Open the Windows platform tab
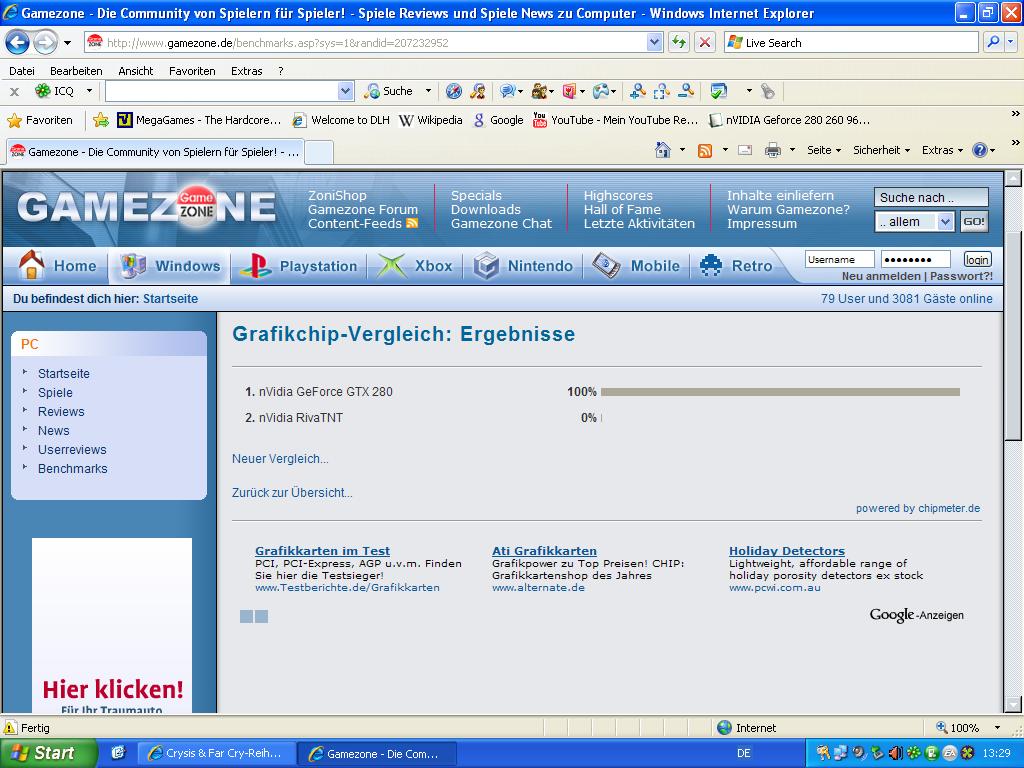Image resolution: width=1024 pixels, height=768 pixels. coord(170,266)
